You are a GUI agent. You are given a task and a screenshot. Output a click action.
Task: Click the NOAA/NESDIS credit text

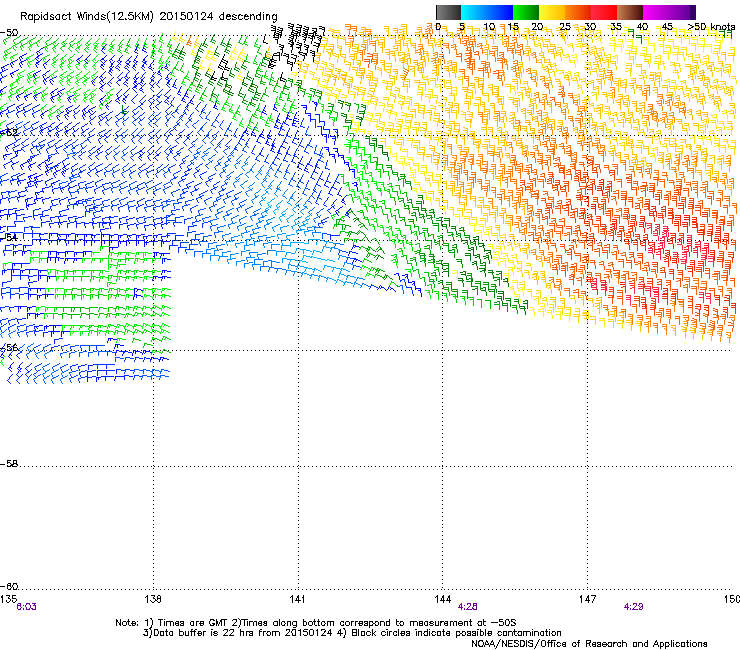(589, 644)
